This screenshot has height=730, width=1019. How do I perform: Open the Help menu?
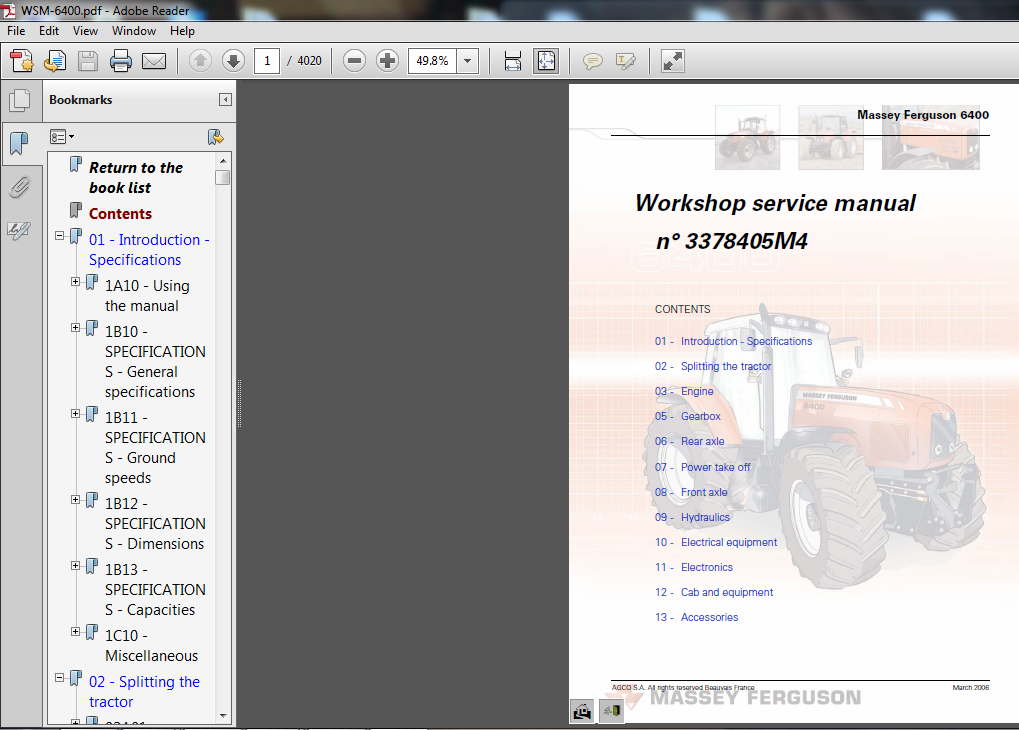(x=183, y=31)
